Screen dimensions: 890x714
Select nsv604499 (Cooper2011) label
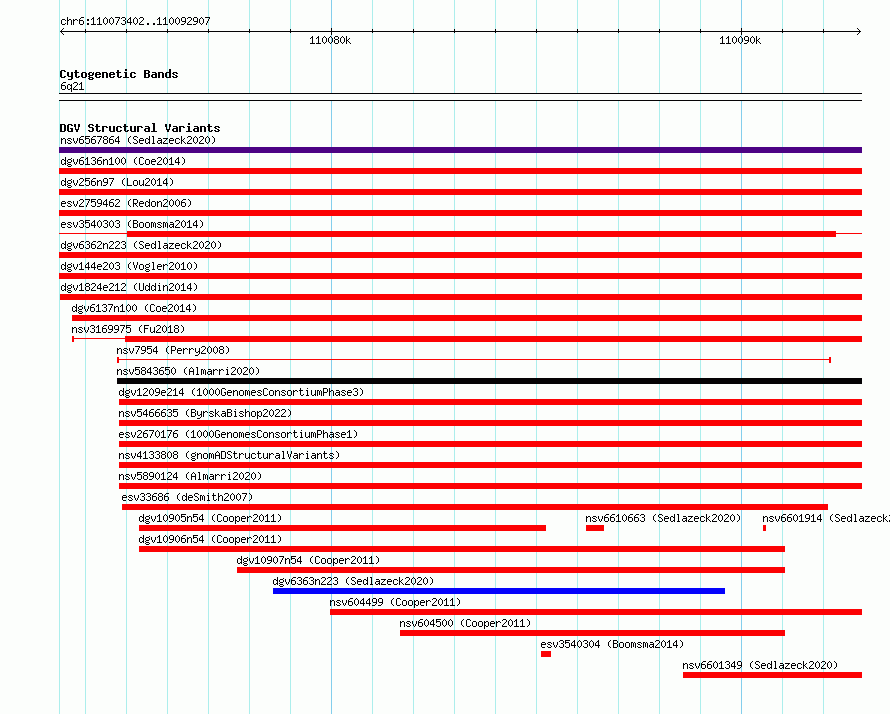pyautogui.click(x=395, y=602)
